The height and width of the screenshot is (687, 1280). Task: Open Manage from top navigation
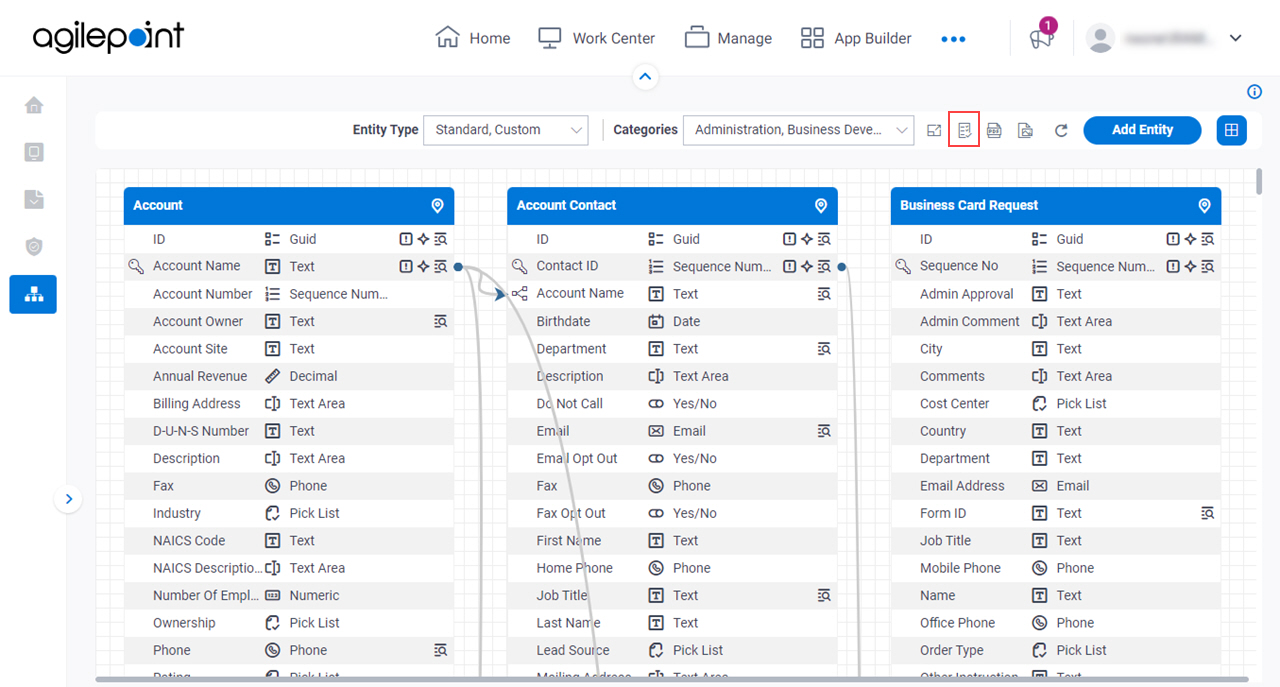[x=728, y=38]
